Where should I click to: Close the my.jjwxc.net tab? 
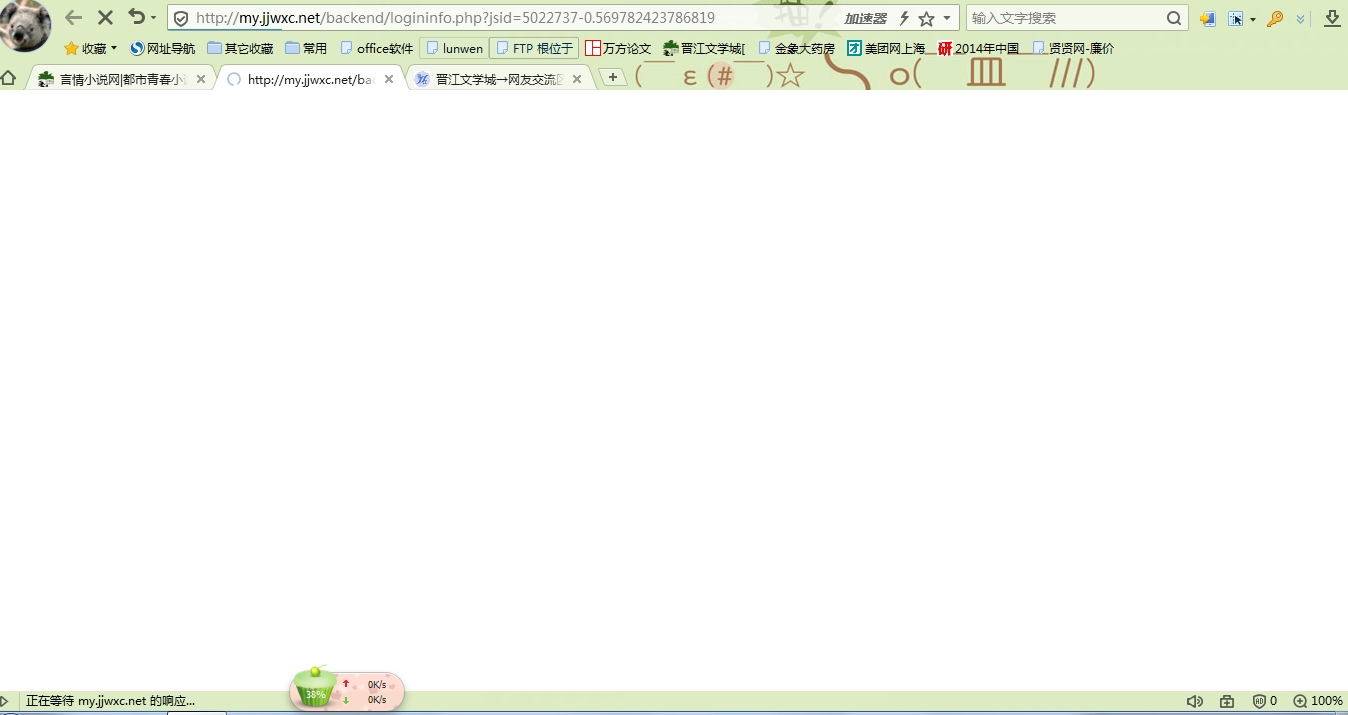click(x=389, y=79)
